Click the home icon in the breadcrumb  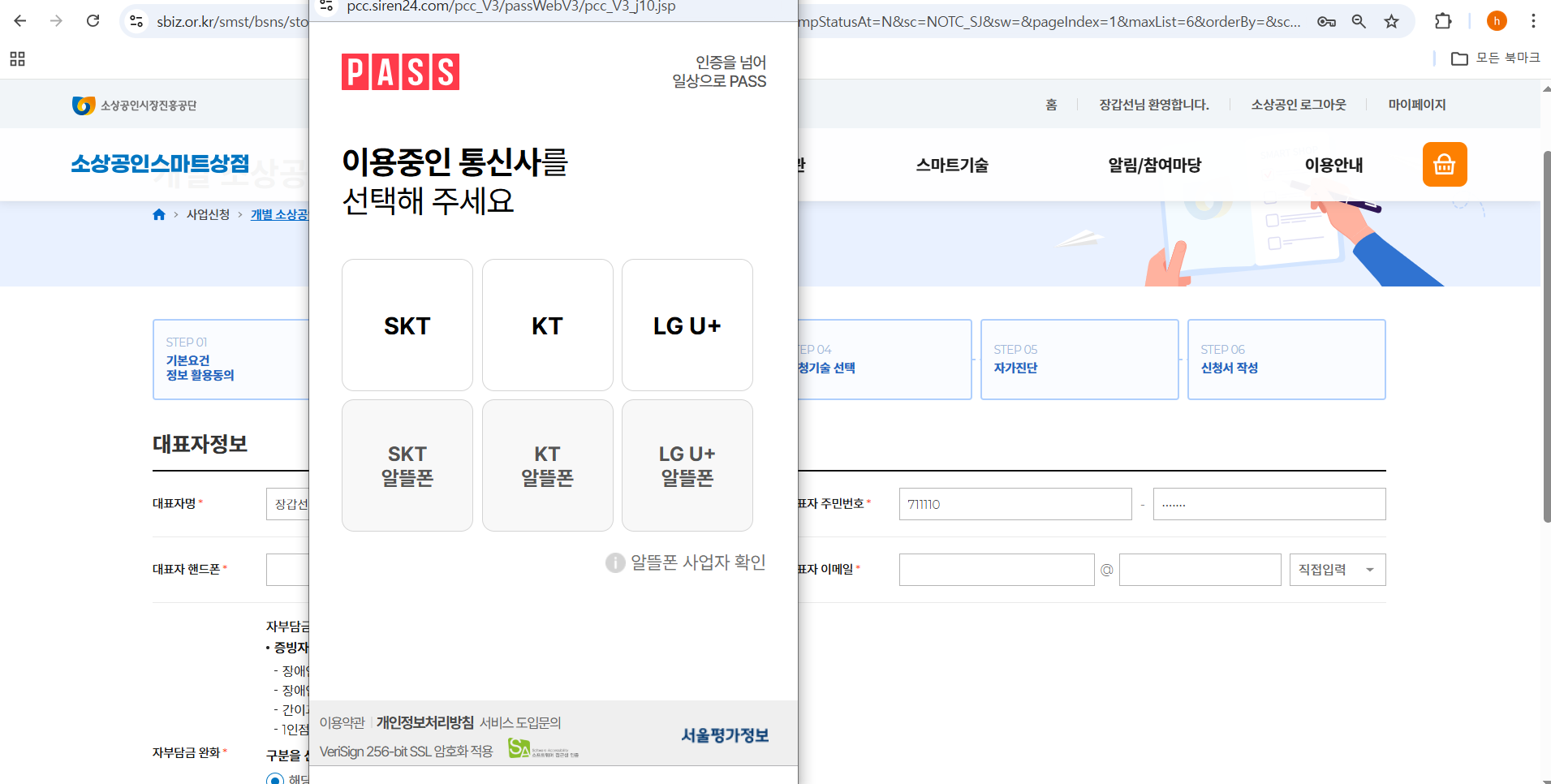[x=159, y=214]
